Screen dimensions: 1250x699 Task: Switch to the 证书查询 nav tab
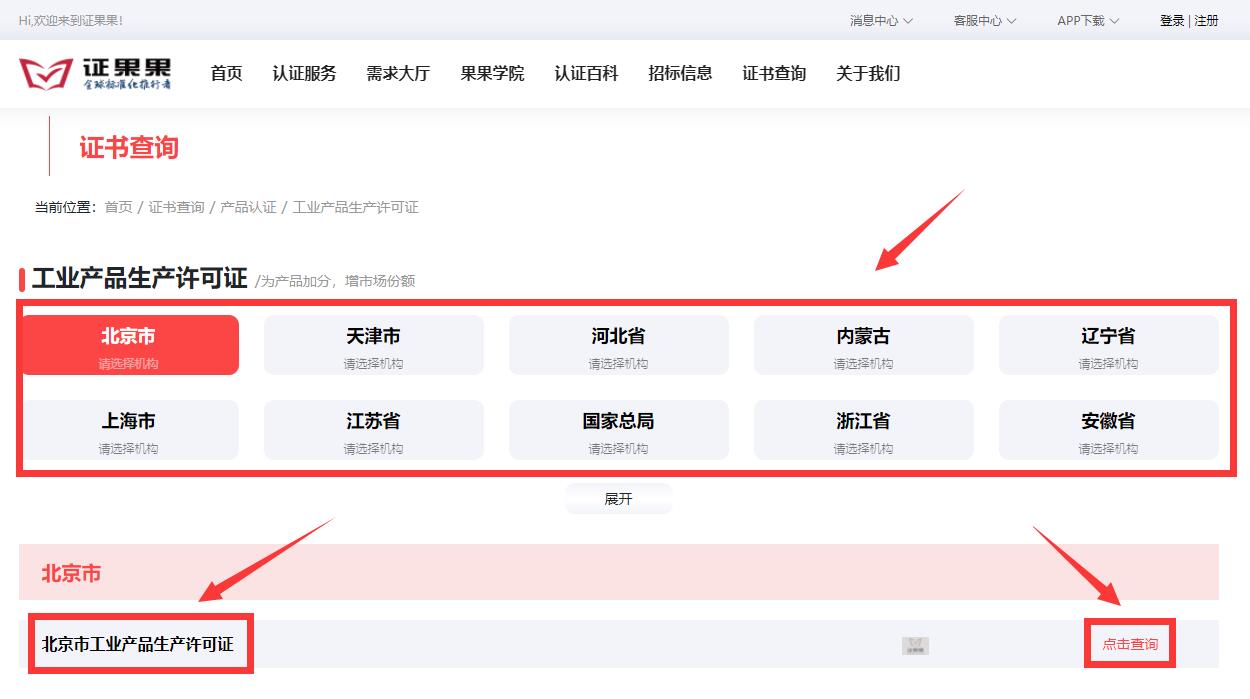773,73
